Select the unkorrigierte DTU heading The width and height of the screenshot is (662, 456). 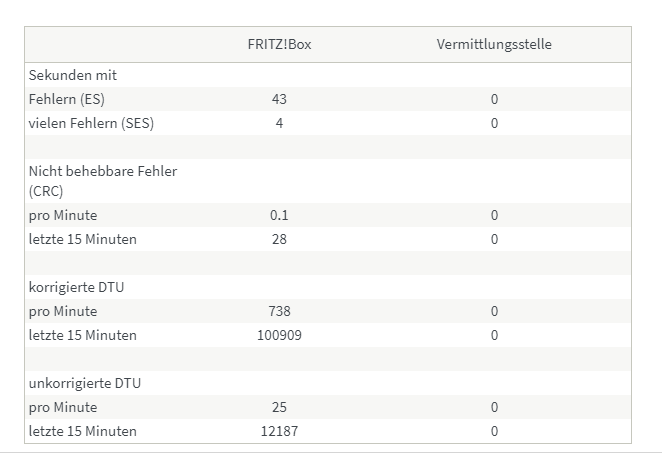85,383
